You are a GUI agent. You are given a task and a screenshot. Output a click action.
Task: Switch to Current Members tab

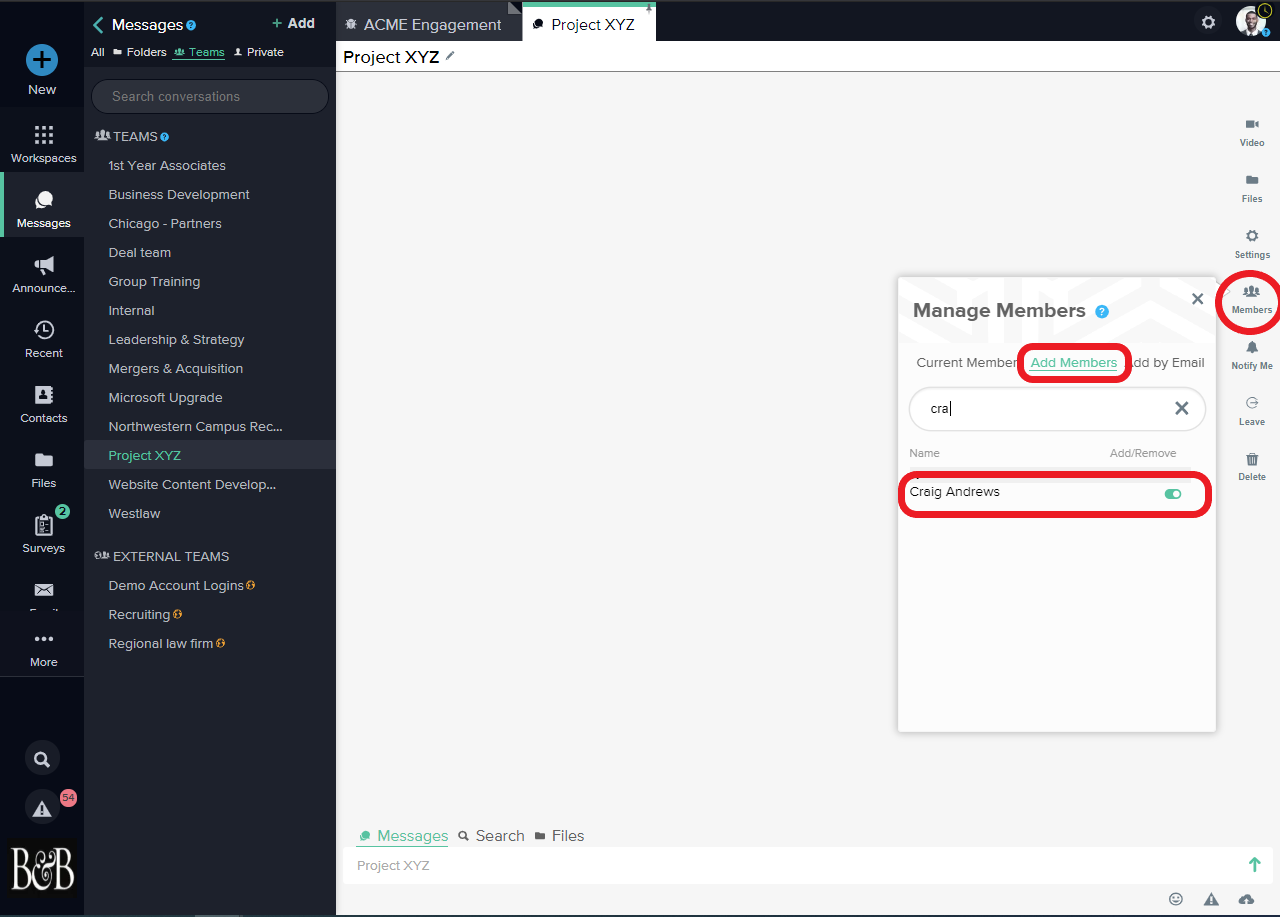[x=966, y=363]
